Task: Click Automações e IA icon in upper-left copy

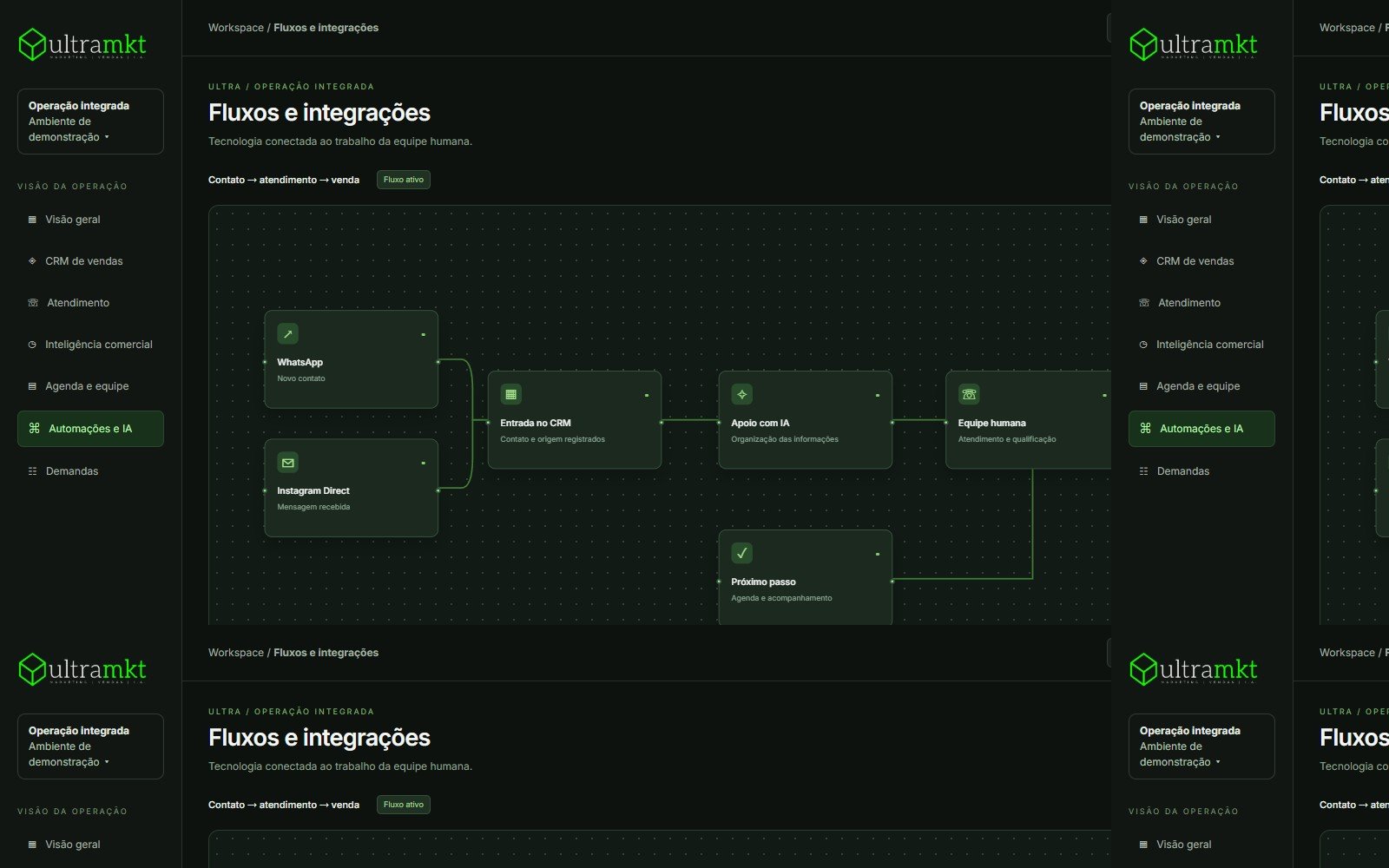Action: [x=34, y=429]
